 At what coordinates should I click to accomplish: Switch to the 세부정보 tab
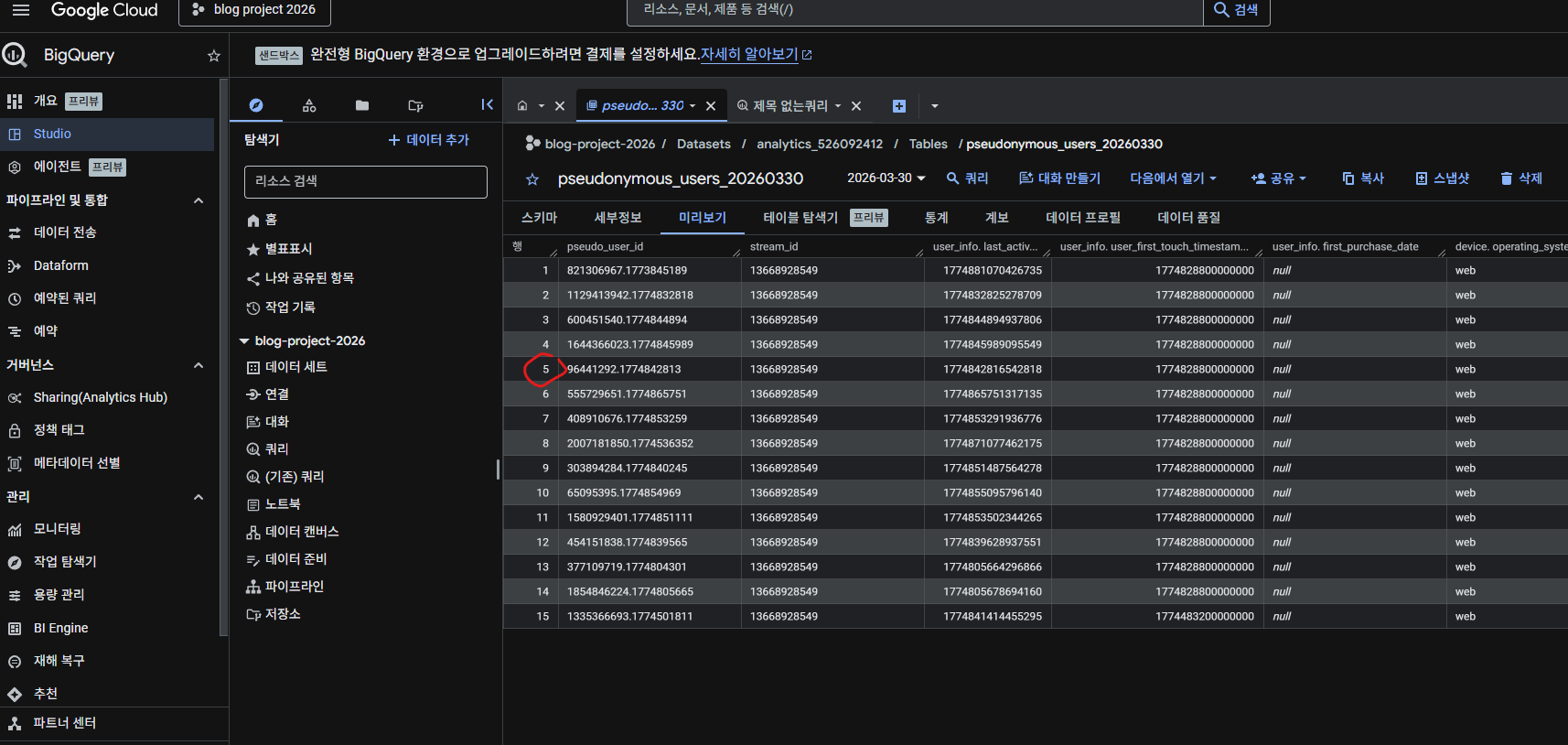pyautogui.click(x=618, y=218)
